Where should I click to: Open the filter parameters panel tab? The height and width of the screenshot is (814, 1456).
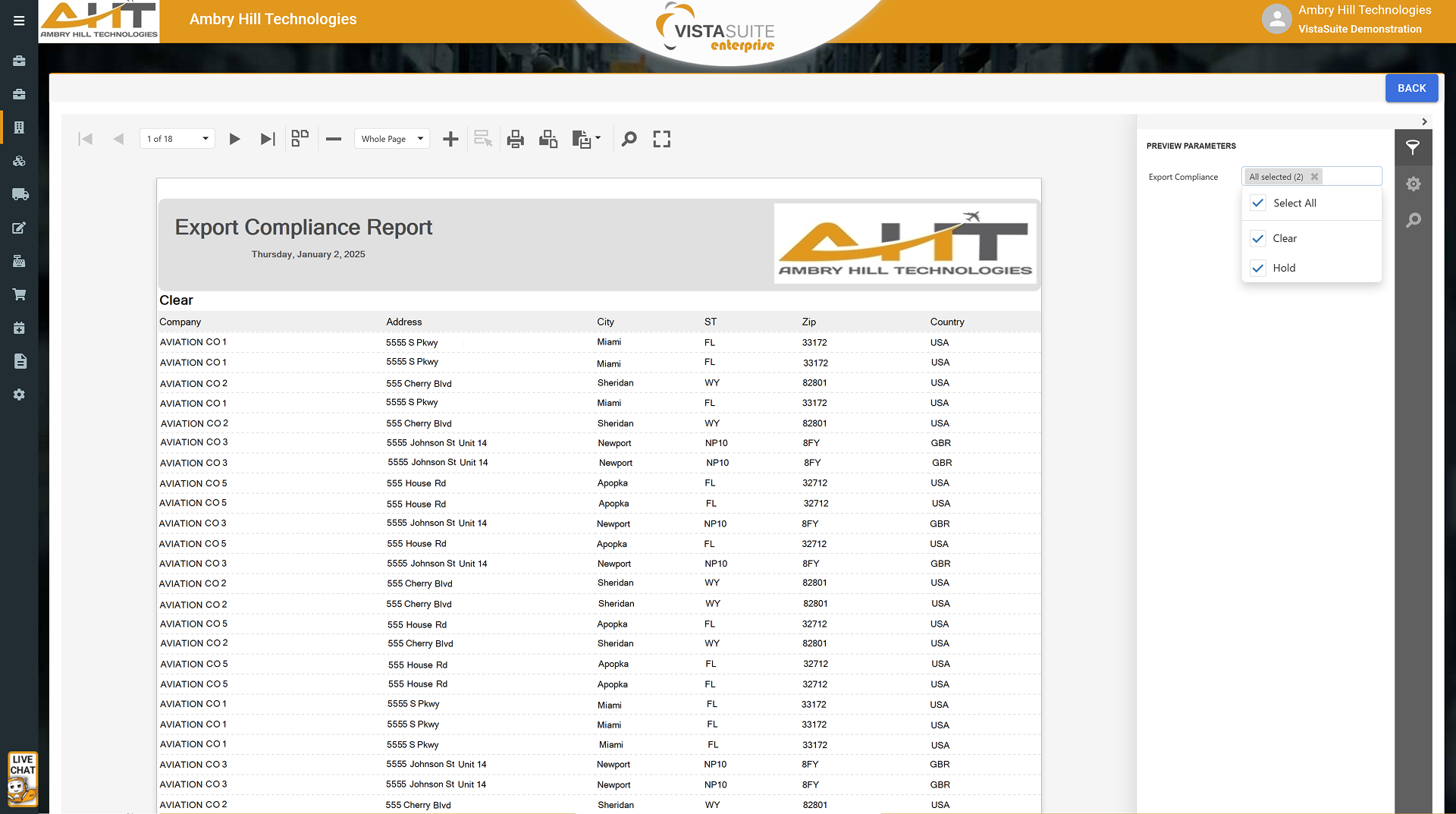[x=1413, y=147]
